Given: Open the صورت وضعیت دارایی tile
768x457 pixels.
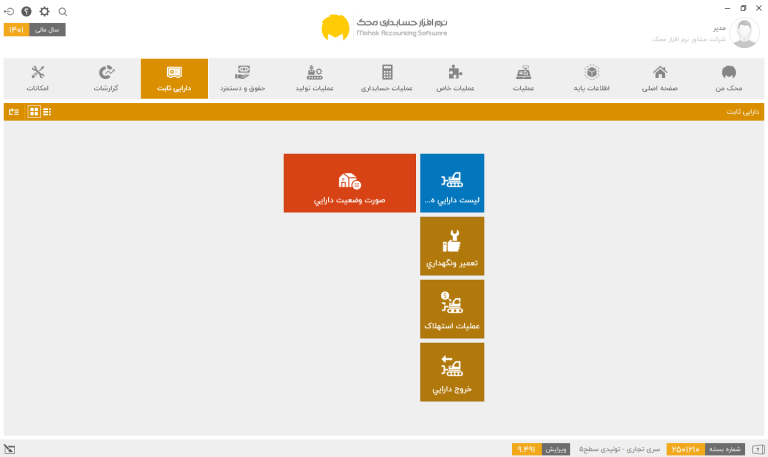Looking at the screenshot, I should [349, 183].
